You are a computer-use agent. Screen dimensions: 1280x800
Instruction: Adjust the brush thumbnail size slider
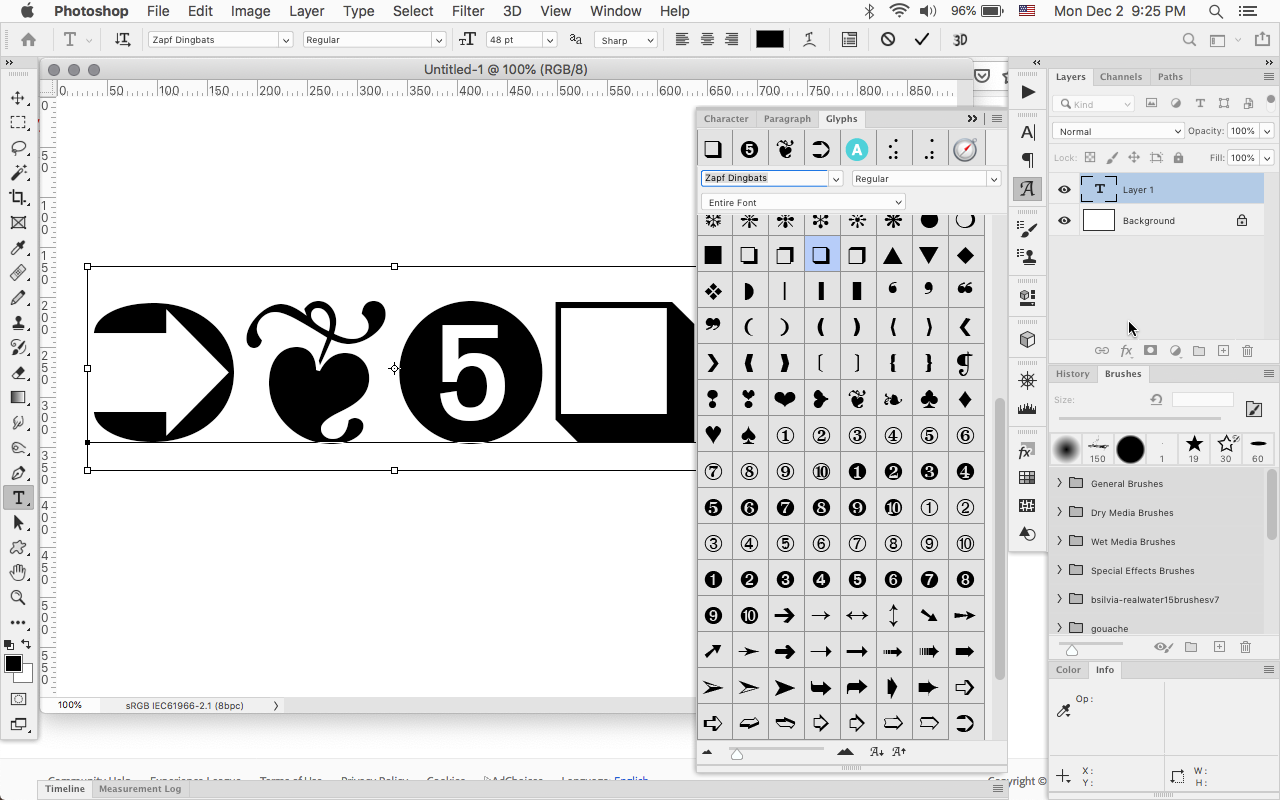tap(1072, 648)
